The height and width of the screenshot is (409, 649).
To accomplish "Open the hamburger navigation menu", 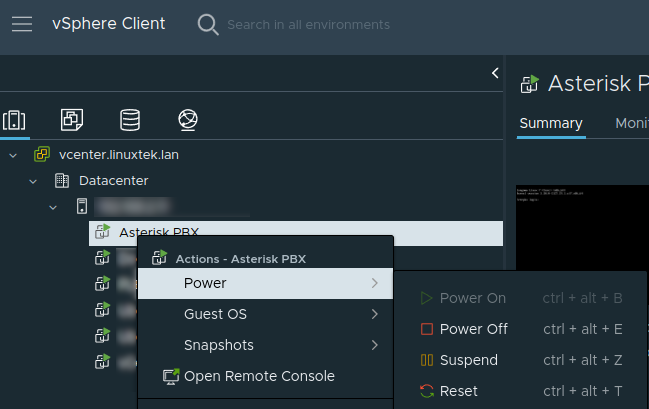I will (22, 24).
